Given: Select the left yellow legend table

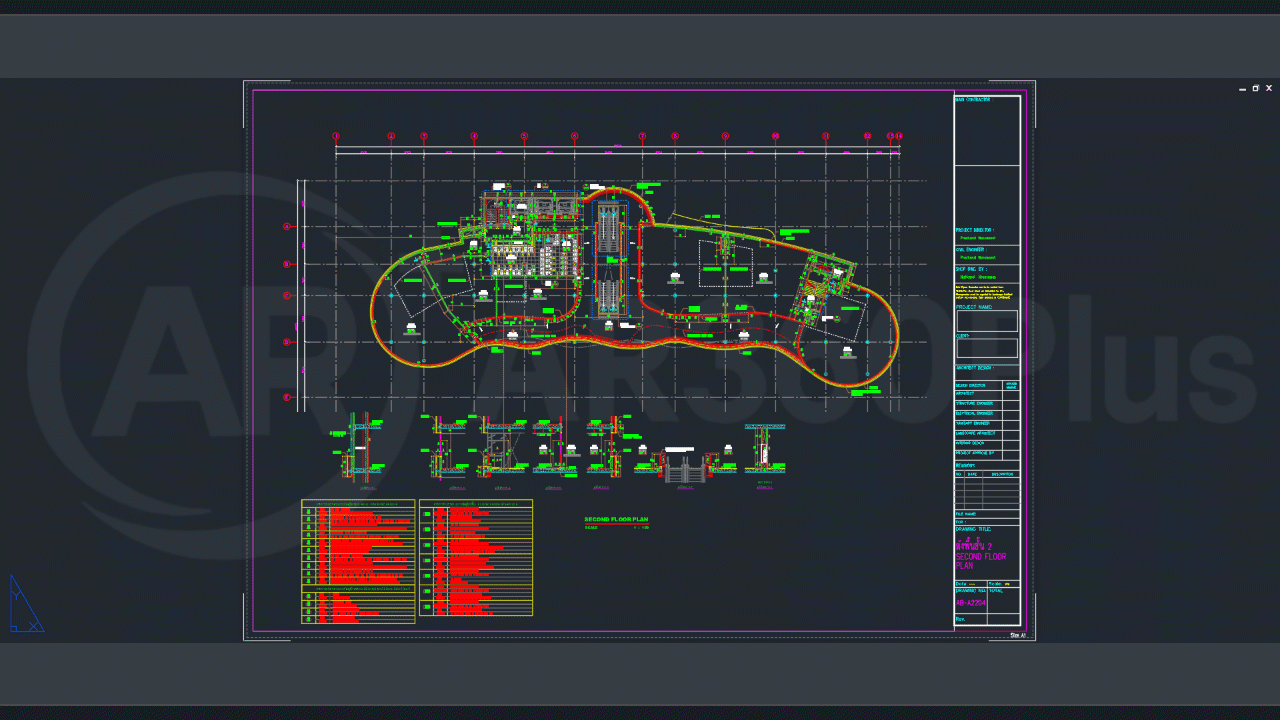Looking at the screenshot, I should (x=358, y=561).
